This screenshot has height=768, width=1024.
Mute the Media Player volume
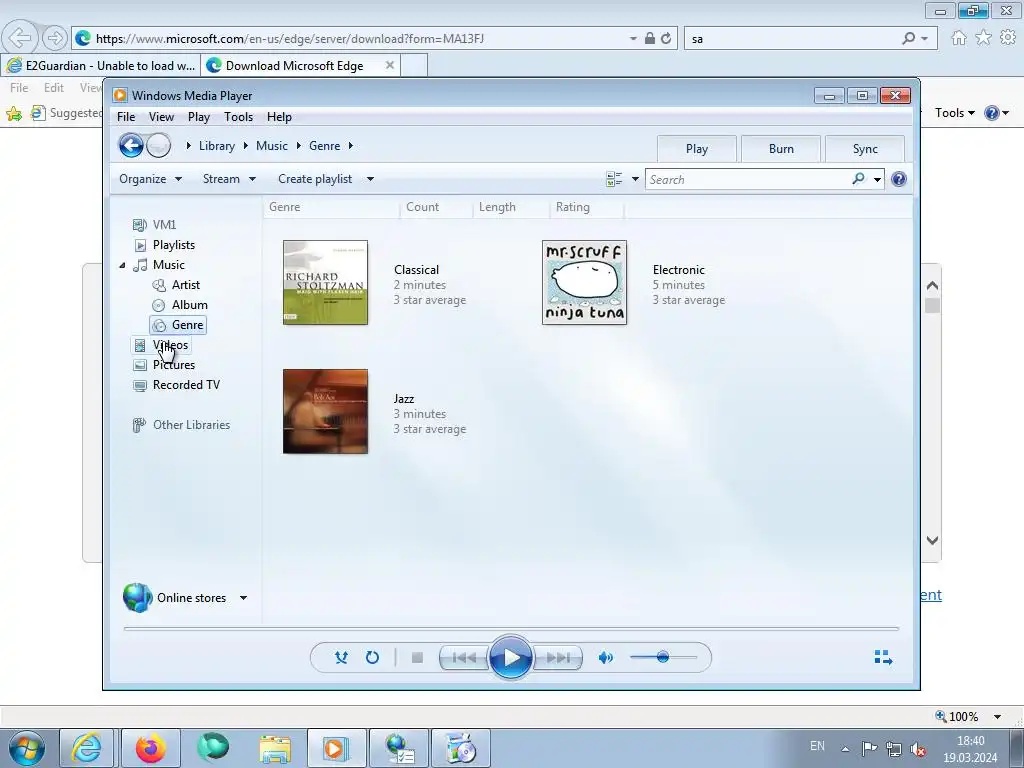605,658
